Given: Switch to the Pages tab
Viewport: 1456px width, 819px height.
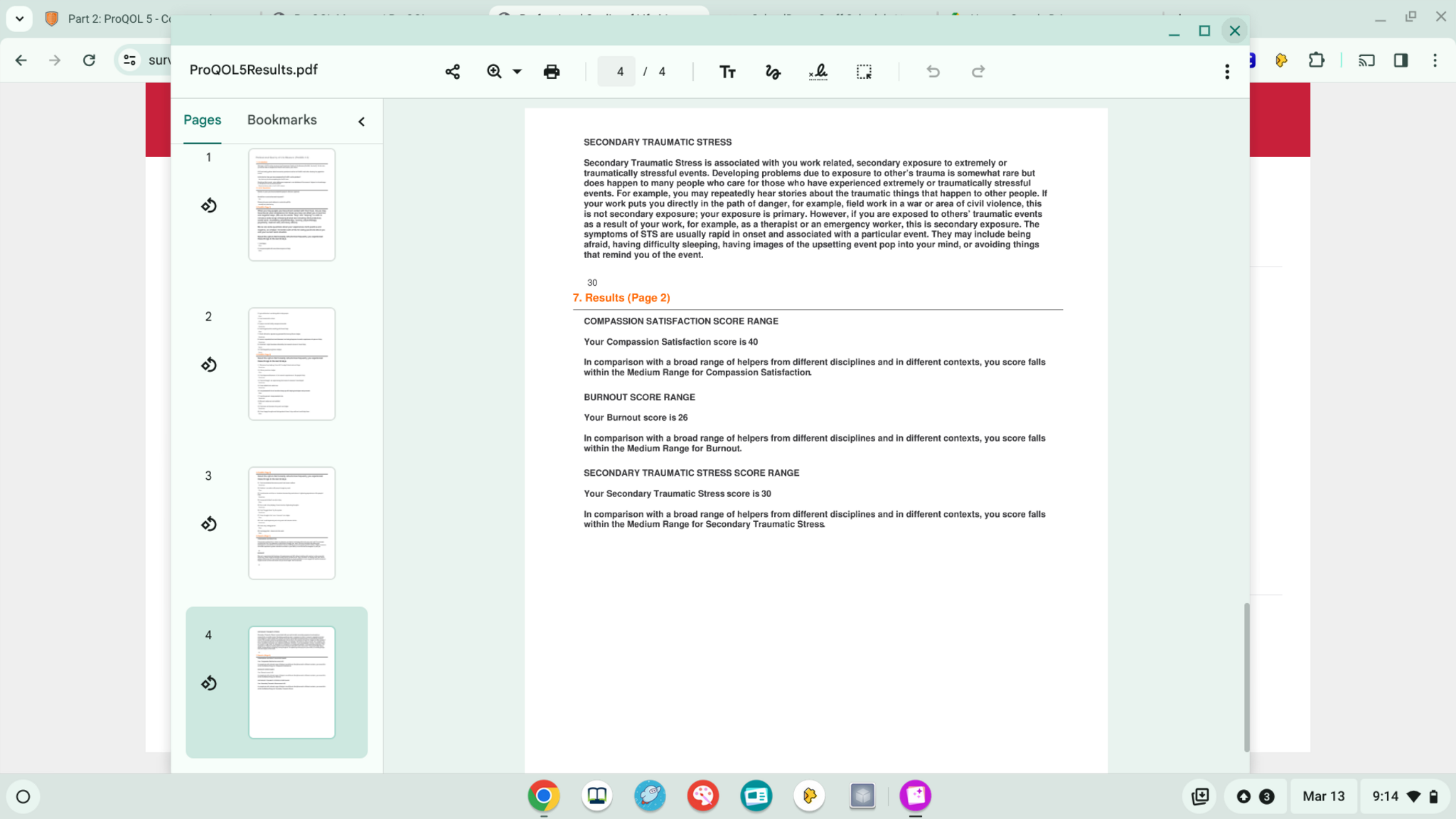Looking at the screenshot, I should 202,120.
